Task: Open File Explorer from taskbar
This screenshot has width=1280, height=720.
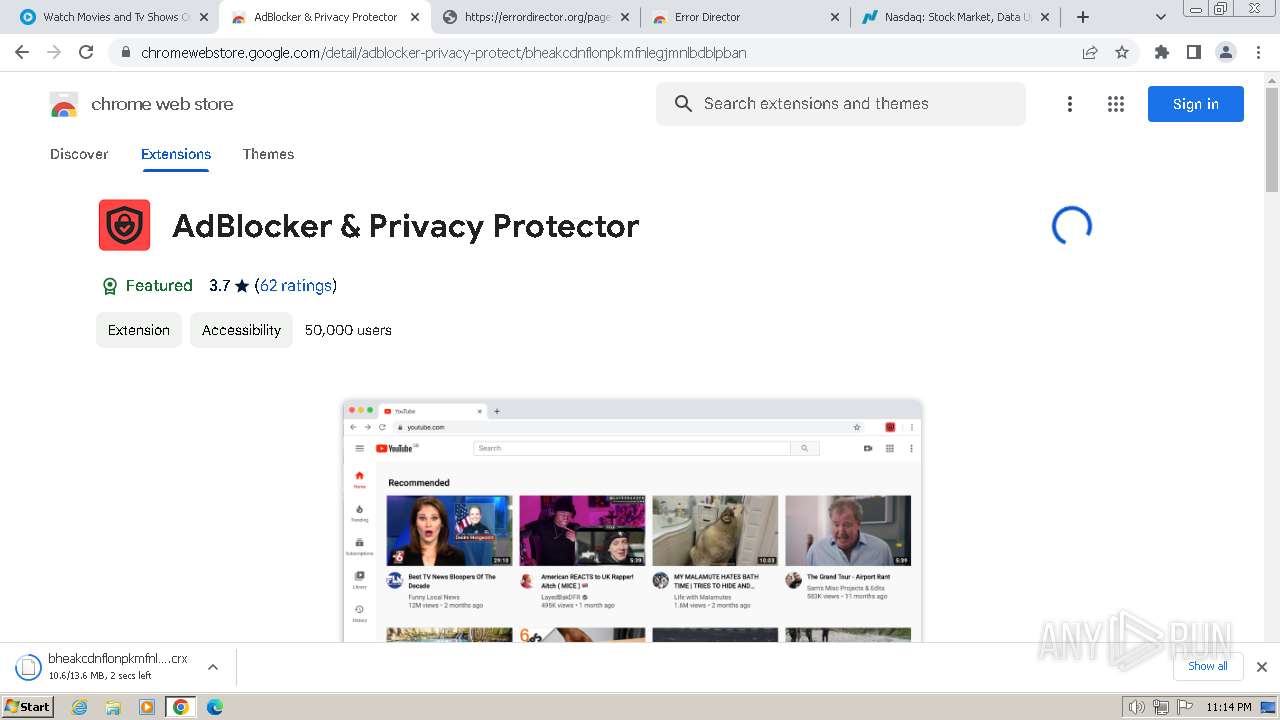Action: [113, 707]
